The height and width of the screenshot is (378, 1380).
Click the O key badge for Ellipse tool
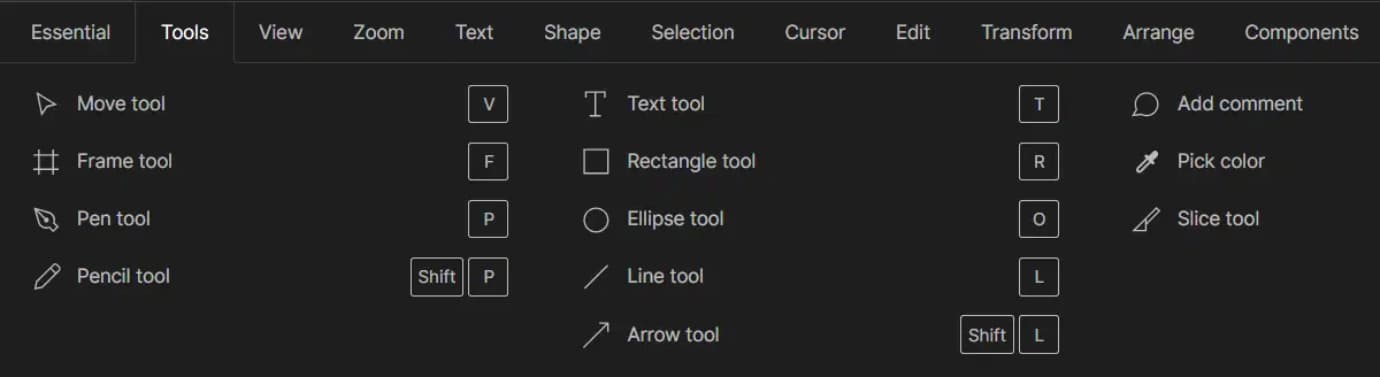1039,220
